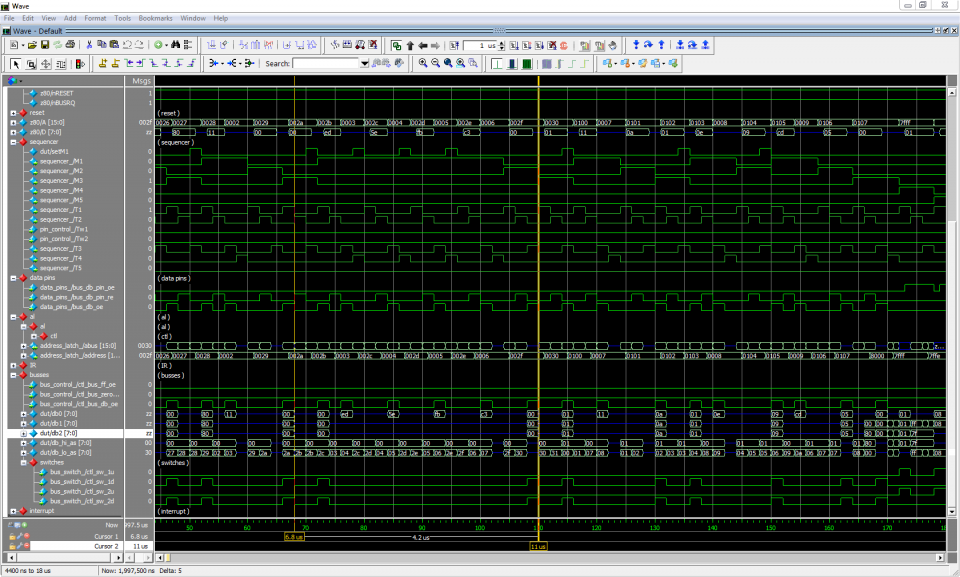Image resolution: width=960 pixels, height=577 pixels.
Task: Open the Tools menu
Action: point(121,17)
